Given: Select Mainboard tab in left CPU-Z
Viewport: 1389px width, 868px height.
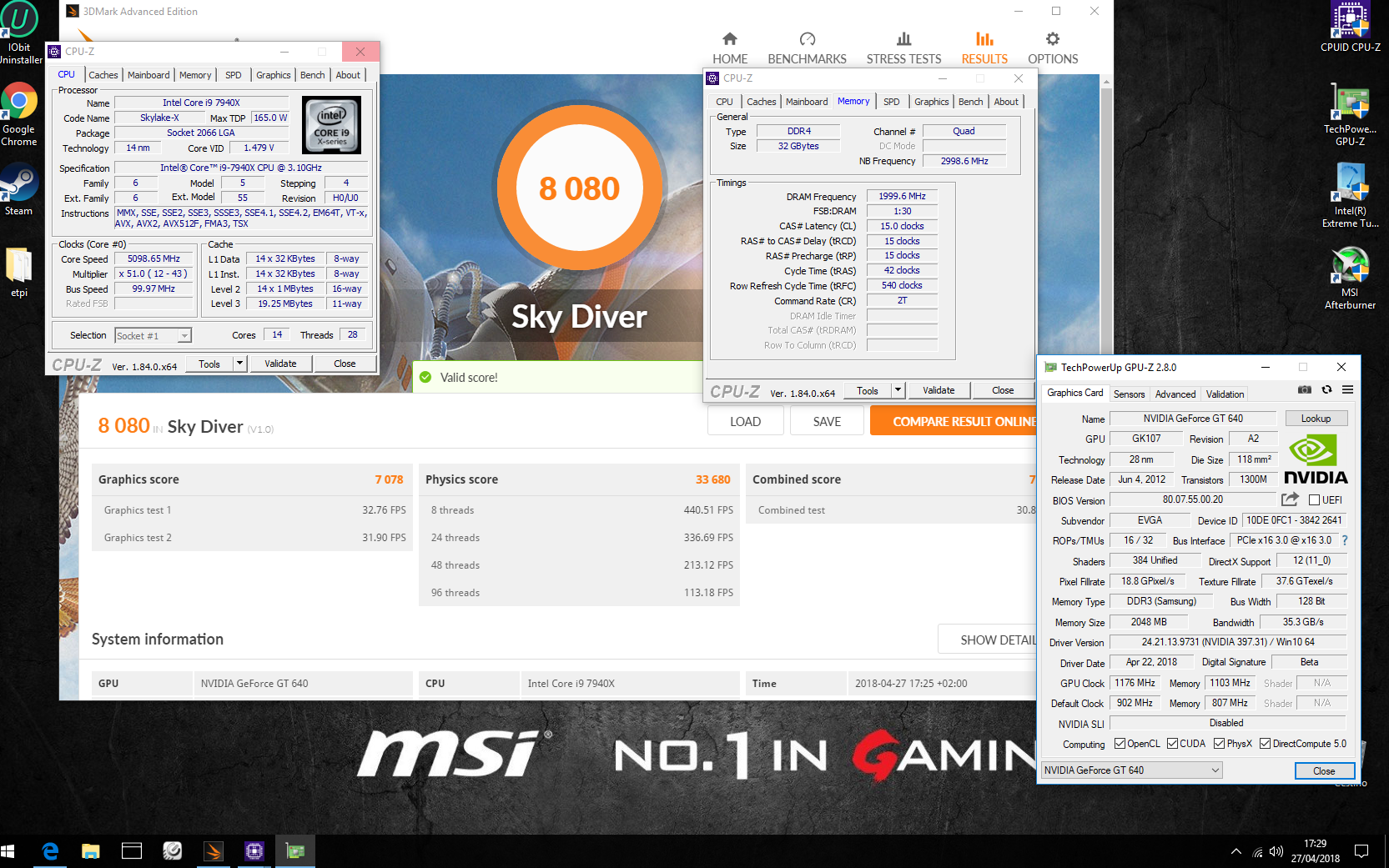Looking at the screenshot, I should (148, 75).
